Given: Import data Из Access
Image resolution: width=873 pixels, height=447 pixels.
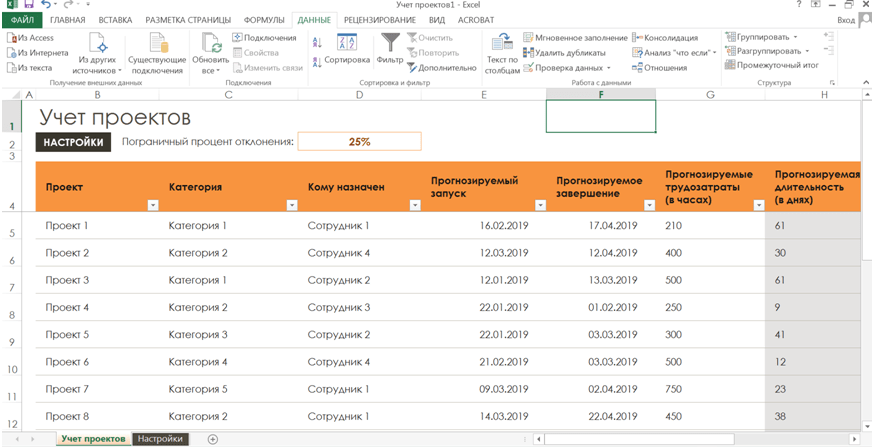Looking at the screenshot, I should [x=30, y=38].
